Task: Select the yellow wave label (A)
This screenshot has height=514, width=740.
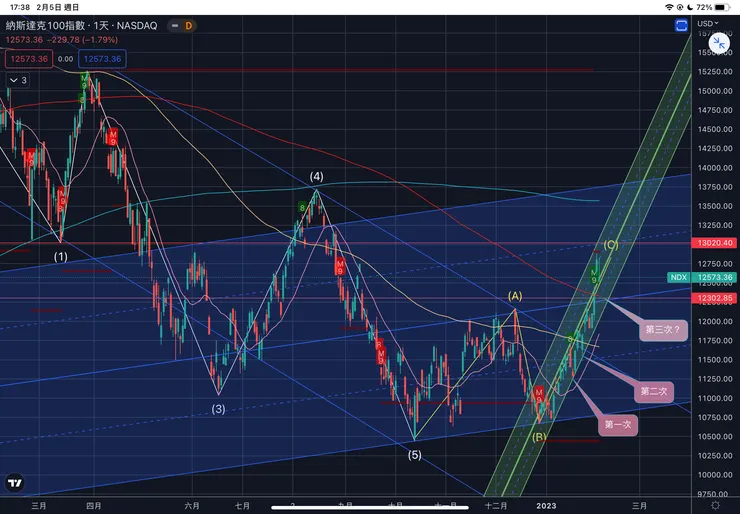Action: point(515,296)
